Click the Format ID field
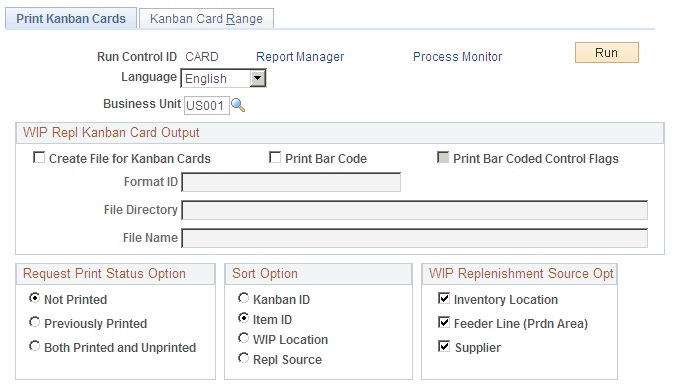 coord(291,182)
